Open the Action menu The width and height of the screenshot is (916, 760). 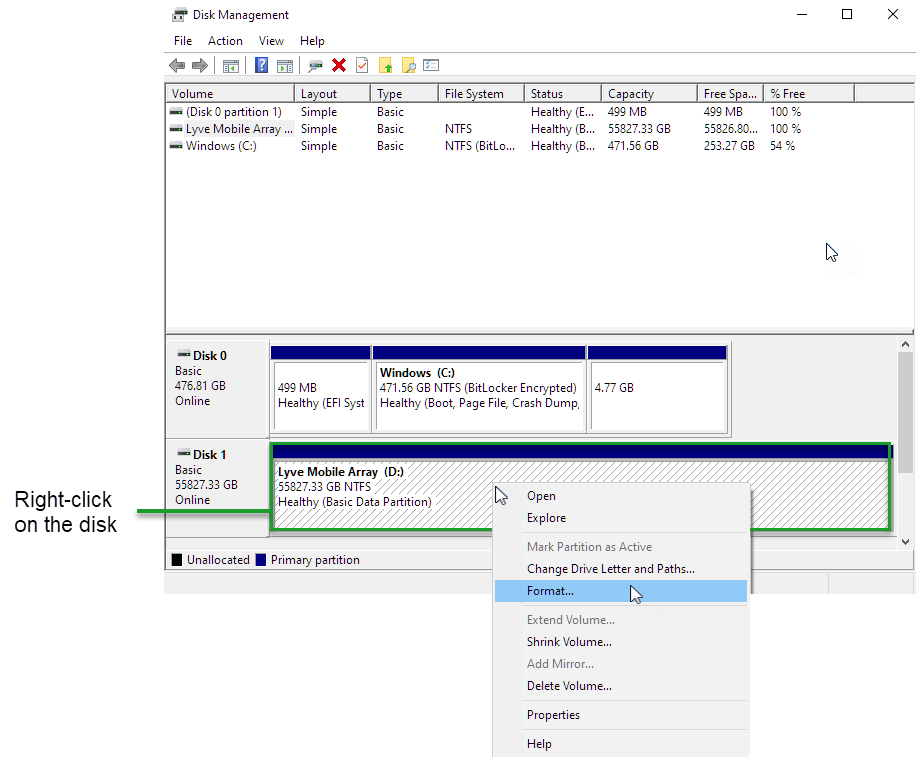(x=225, y=41)
